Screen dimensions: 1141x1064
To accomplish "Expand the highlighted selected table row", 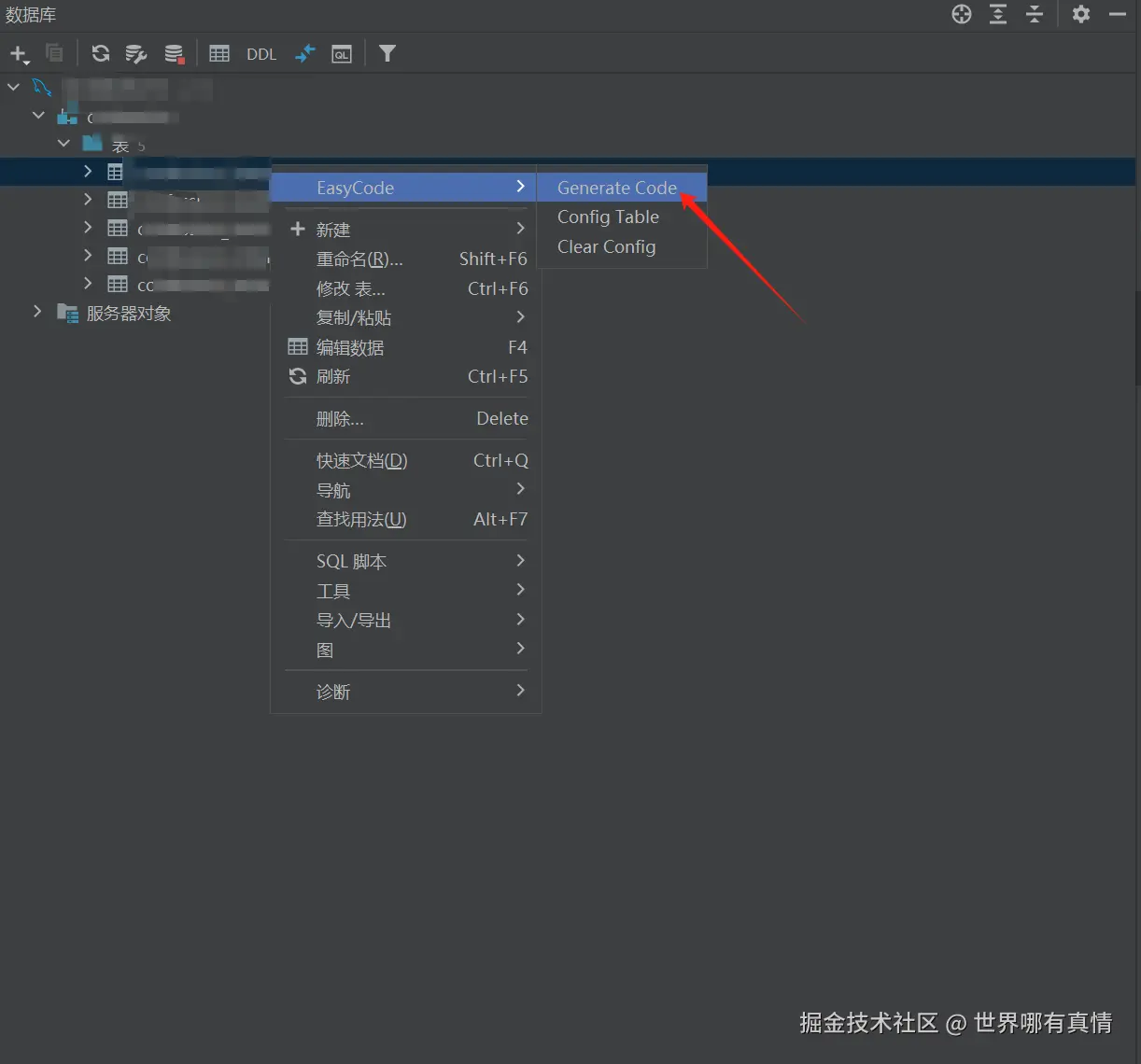I will tap(88, 171).
